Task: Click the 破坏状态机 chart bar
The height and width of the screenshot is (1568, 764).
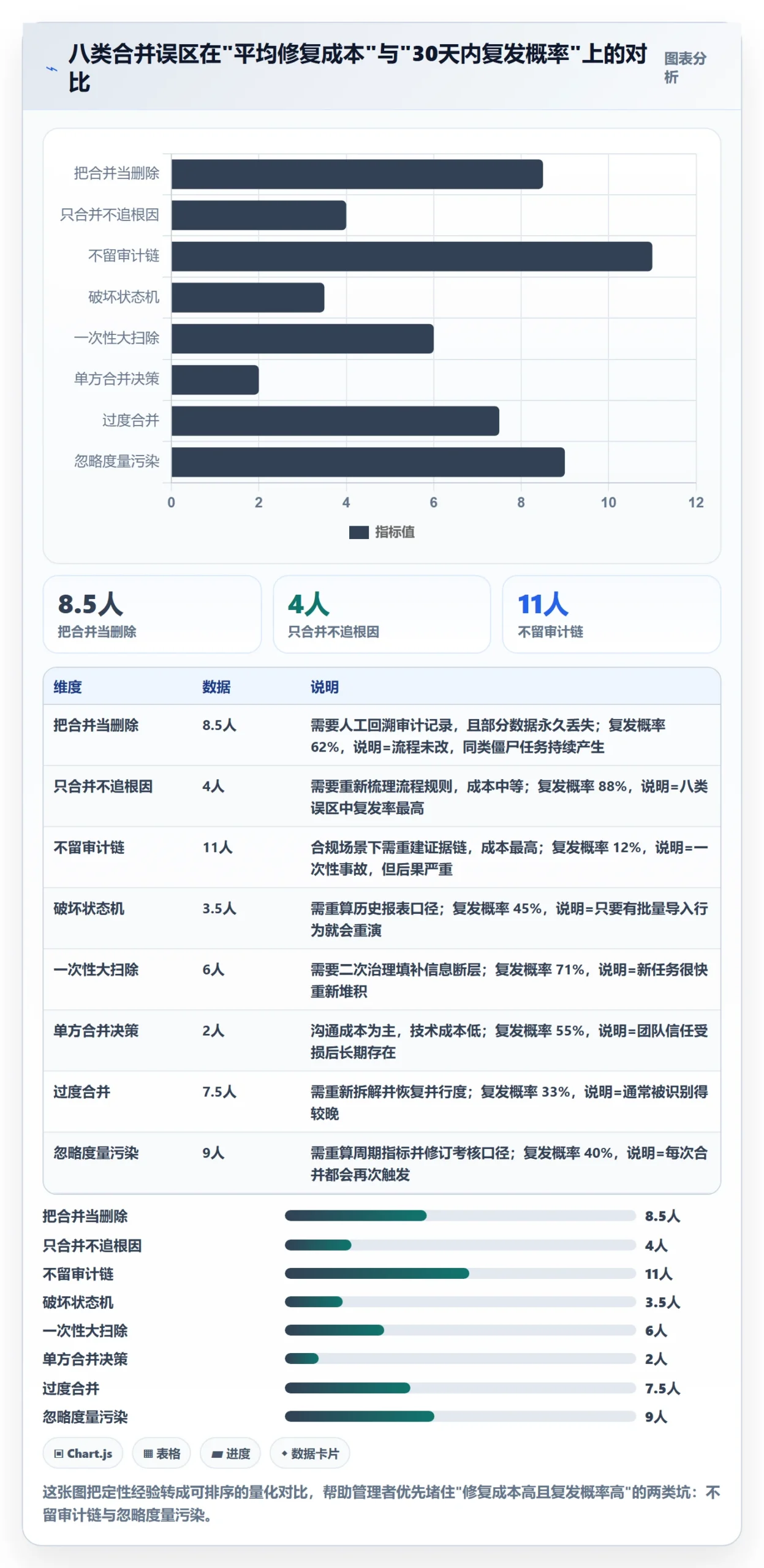Action: coord(248,297)
